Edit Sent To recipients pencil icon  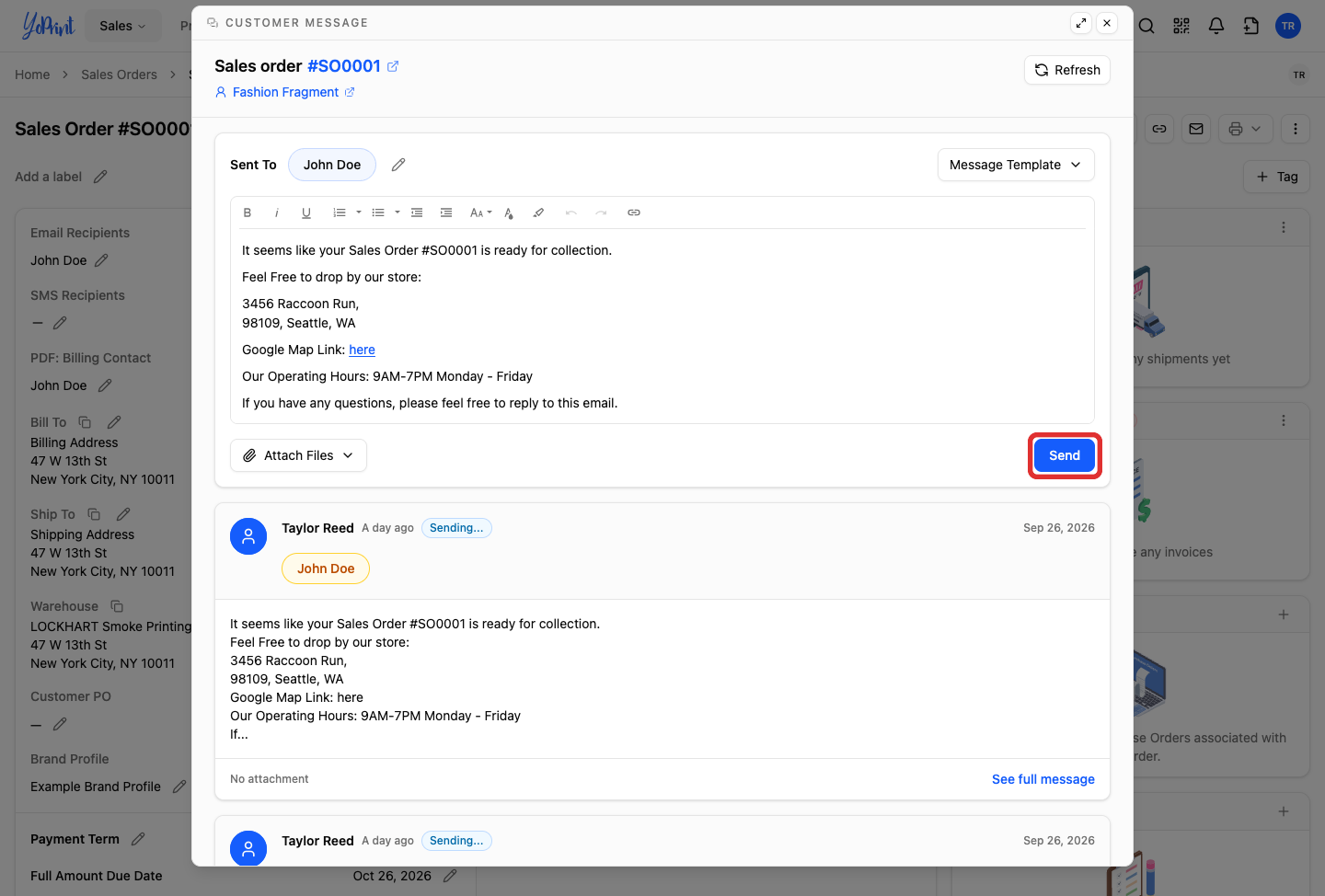pyautogui.click(x=398, y=165)
